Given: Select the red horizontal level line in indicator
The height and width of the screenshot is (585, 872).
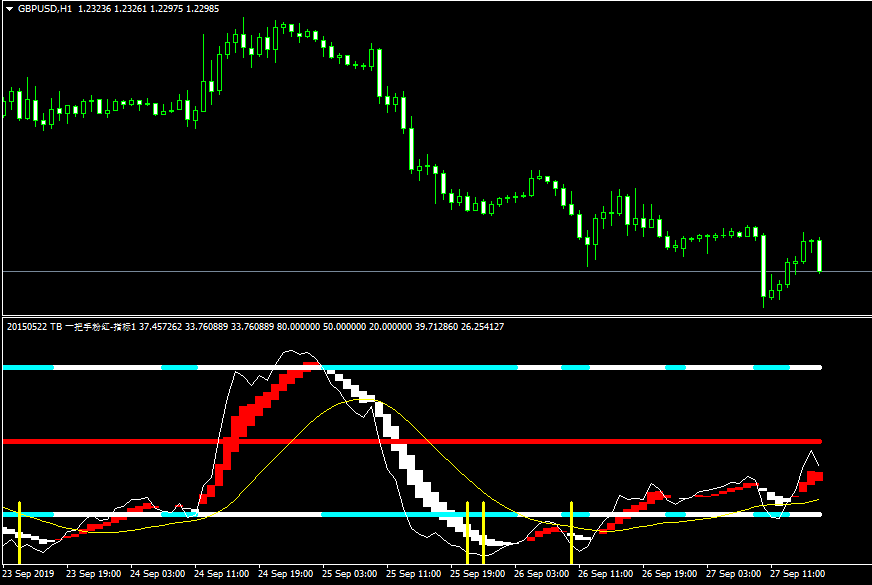Looking at the screenshot, I should 600,441.
